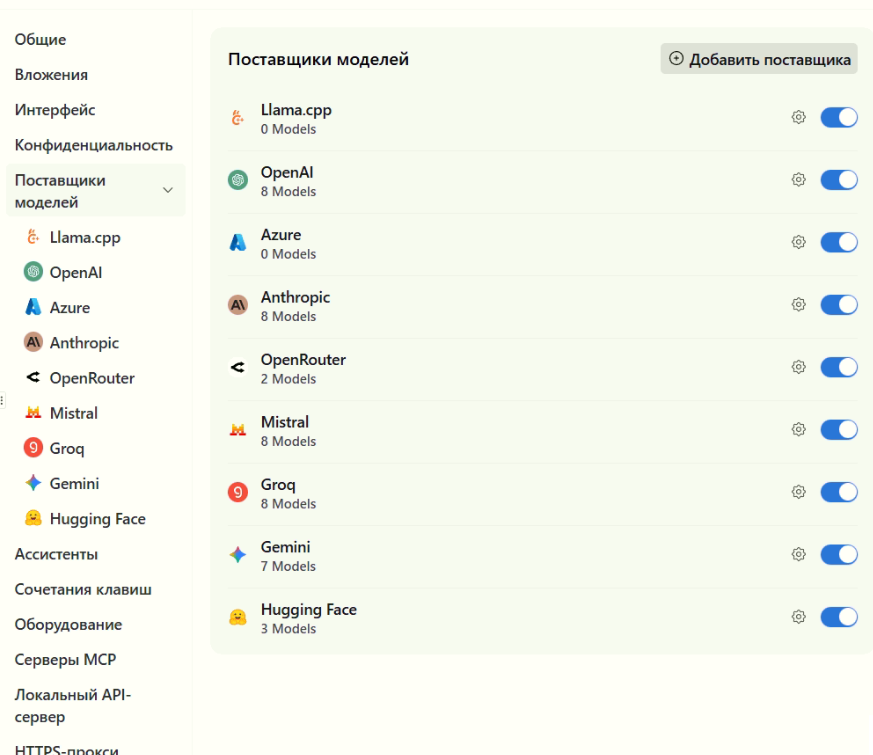Screen dimensions: 873x755
Task: Click the OpenRouter logo in provider list
Action: click(x=238, y=367)
